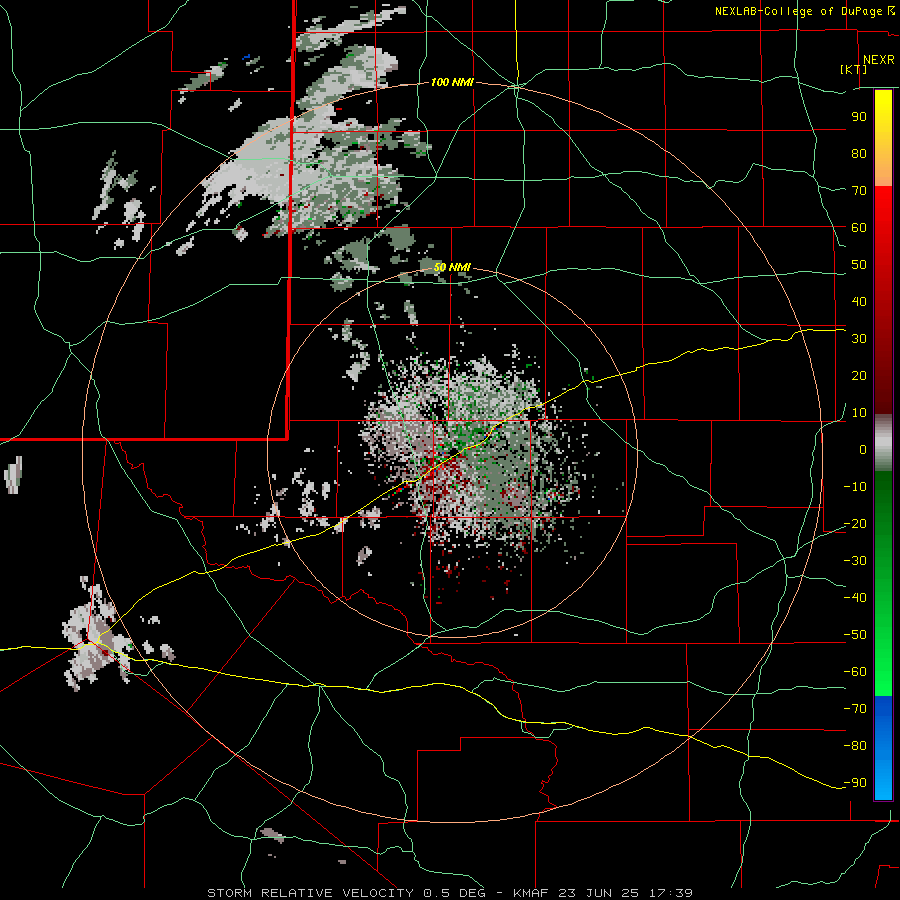
Task: Click the "50 NMI" range ring label
Action: pyautogui.click(x=452, y=267)
